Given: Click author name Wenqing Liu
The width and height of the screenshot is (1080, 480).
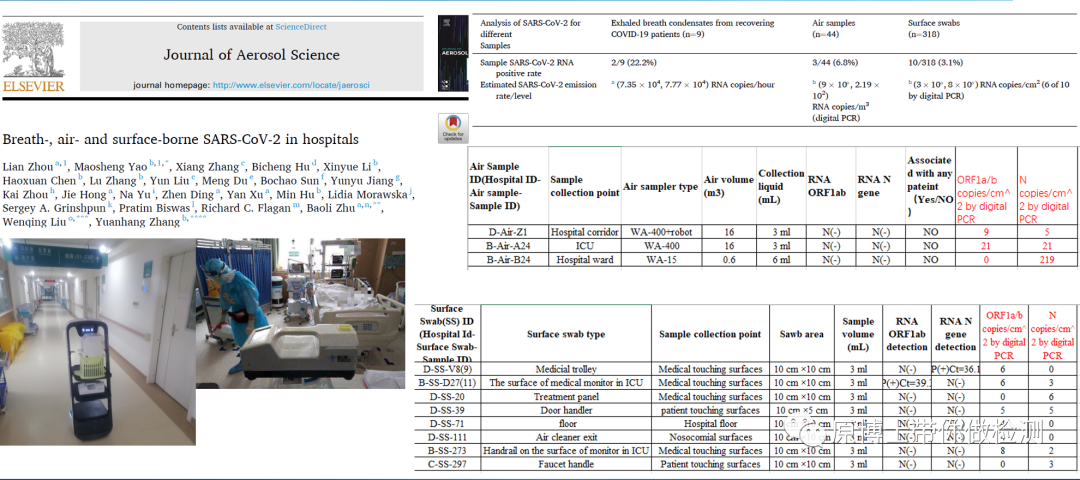Looking at the screenshot, I should (x=34, y=222).
